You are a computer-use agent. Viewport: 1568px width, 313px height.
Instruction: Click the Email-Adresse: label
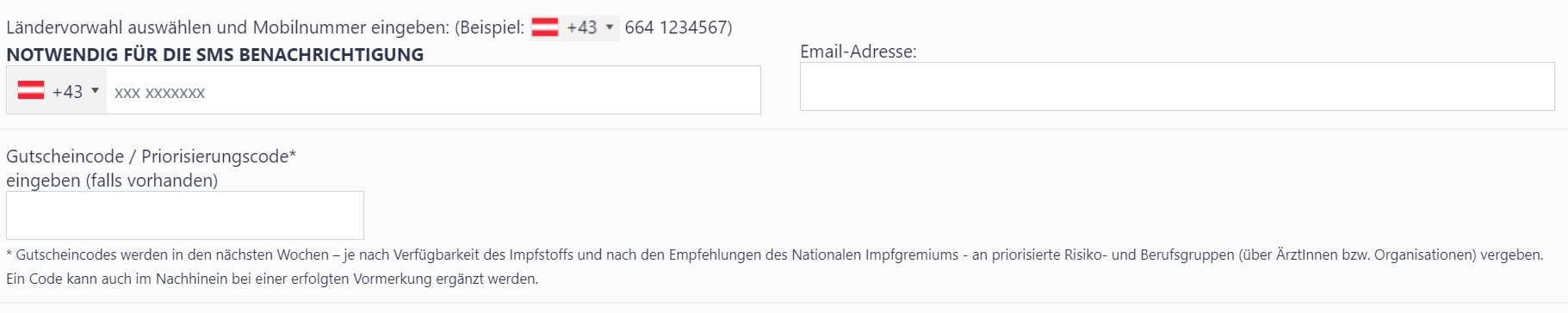[x=858, y=52]
